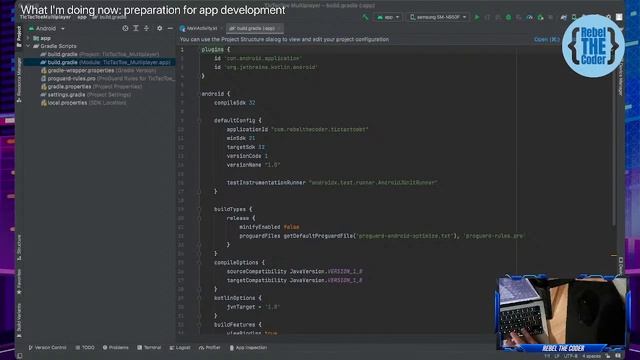
Task: Click the Apply Changes and Restart Activity icon
Action: (x=487, y=17)
